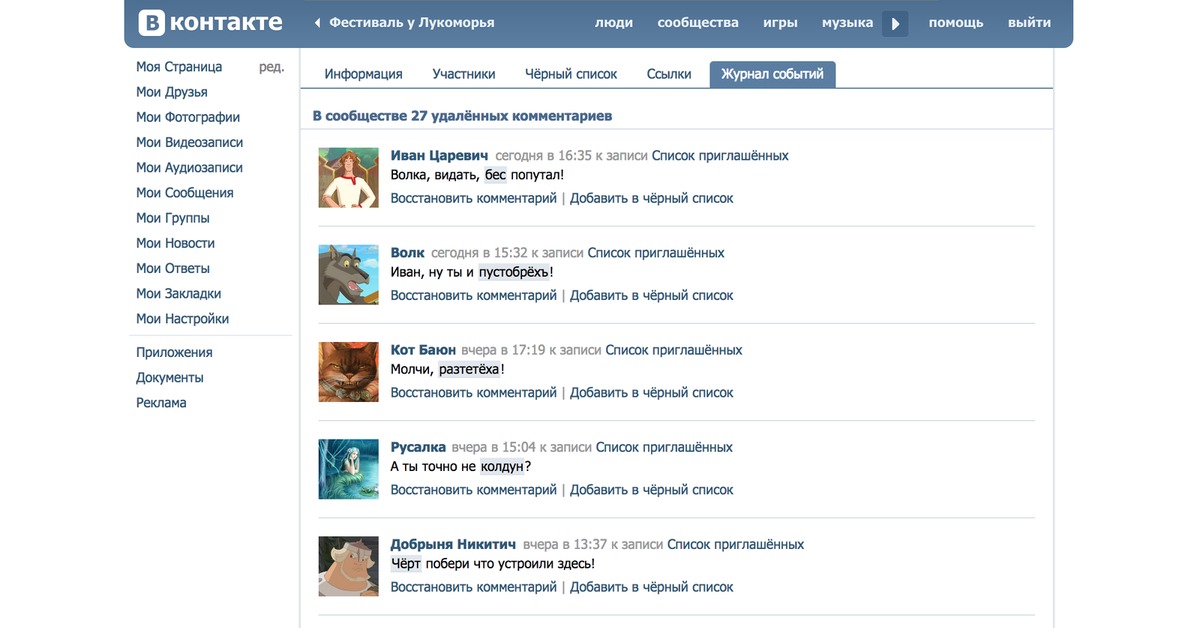Open Список приглашённых post from Русалка's comment
Screen dimensions: 1200x628
point(664,447)
